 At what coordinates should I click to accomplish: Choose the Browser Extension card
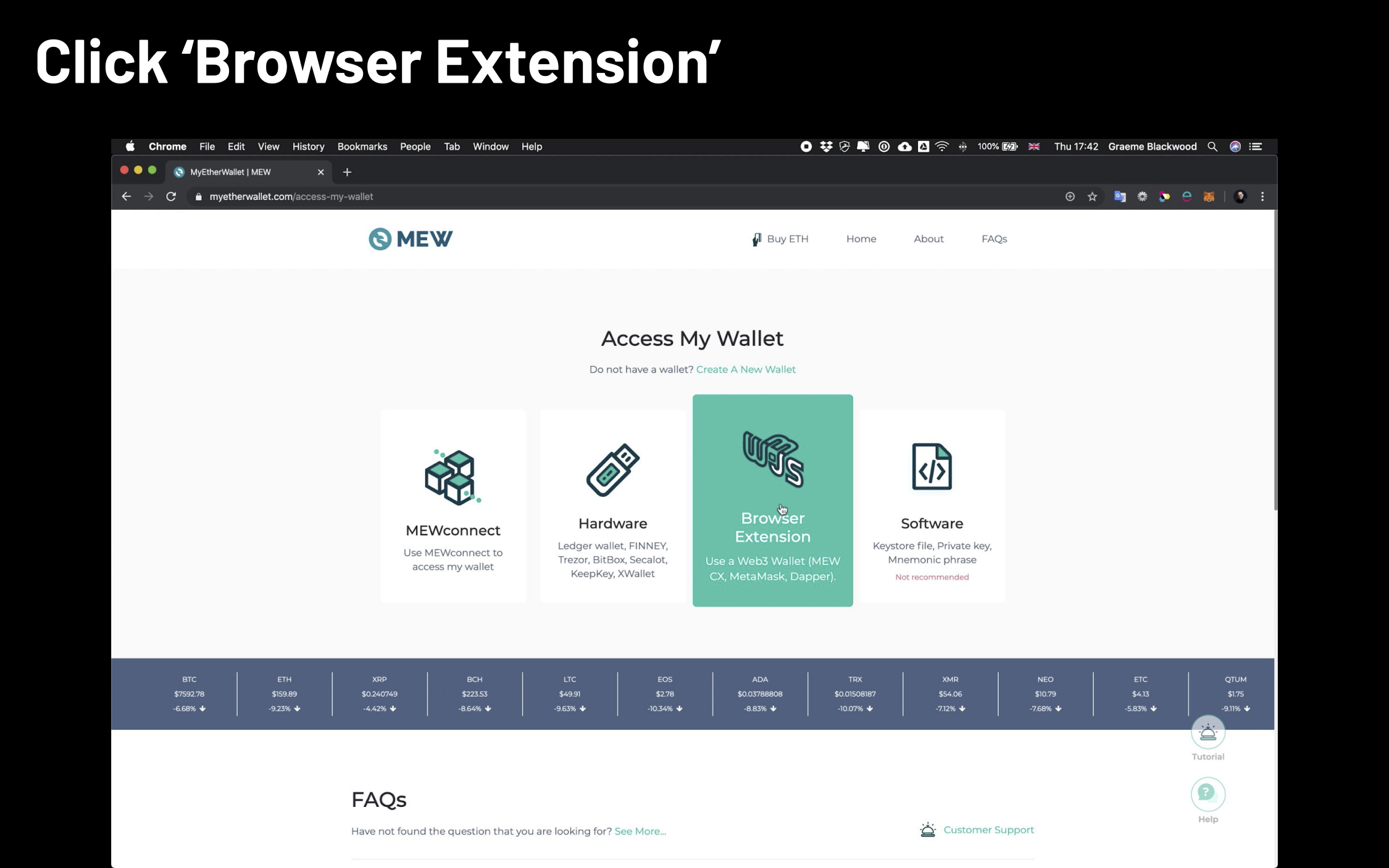pos(772,501)
